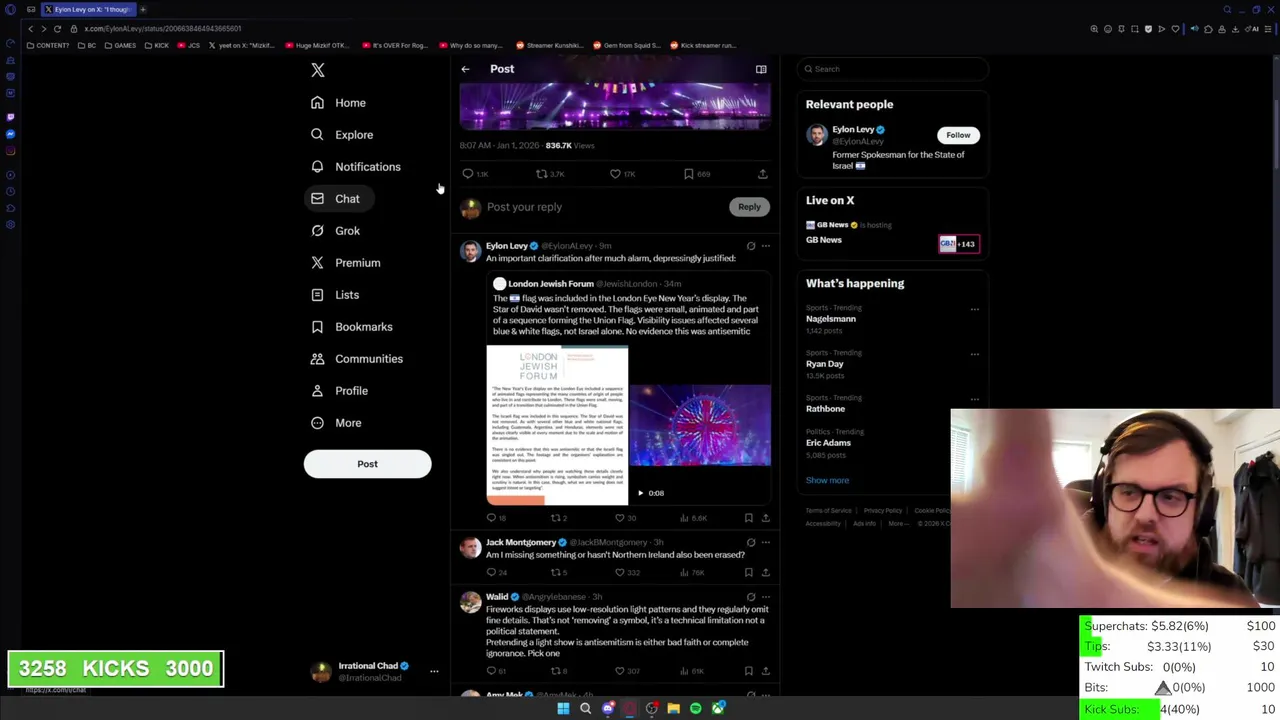Go back using the Post arrow
This screenshot has width=1280, height=720.
tap(465, 69)
